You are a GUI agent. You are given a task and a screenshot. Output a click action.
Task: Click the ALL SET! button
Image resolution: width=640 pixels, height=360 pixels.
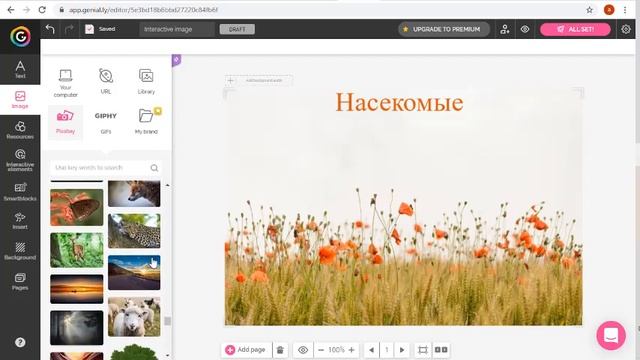[575, 29]
